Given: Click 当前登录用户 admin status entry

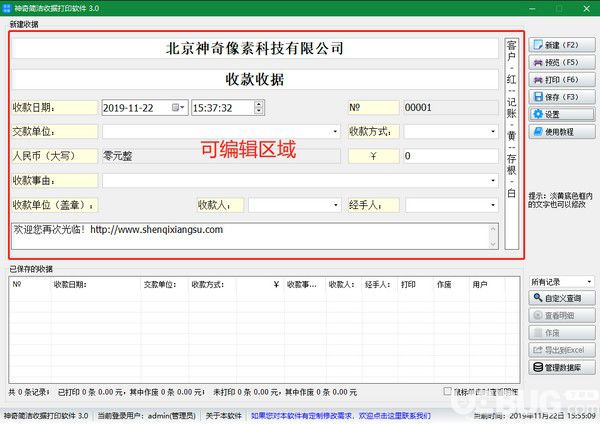Looking at the screenshot, I should [147, 416].
